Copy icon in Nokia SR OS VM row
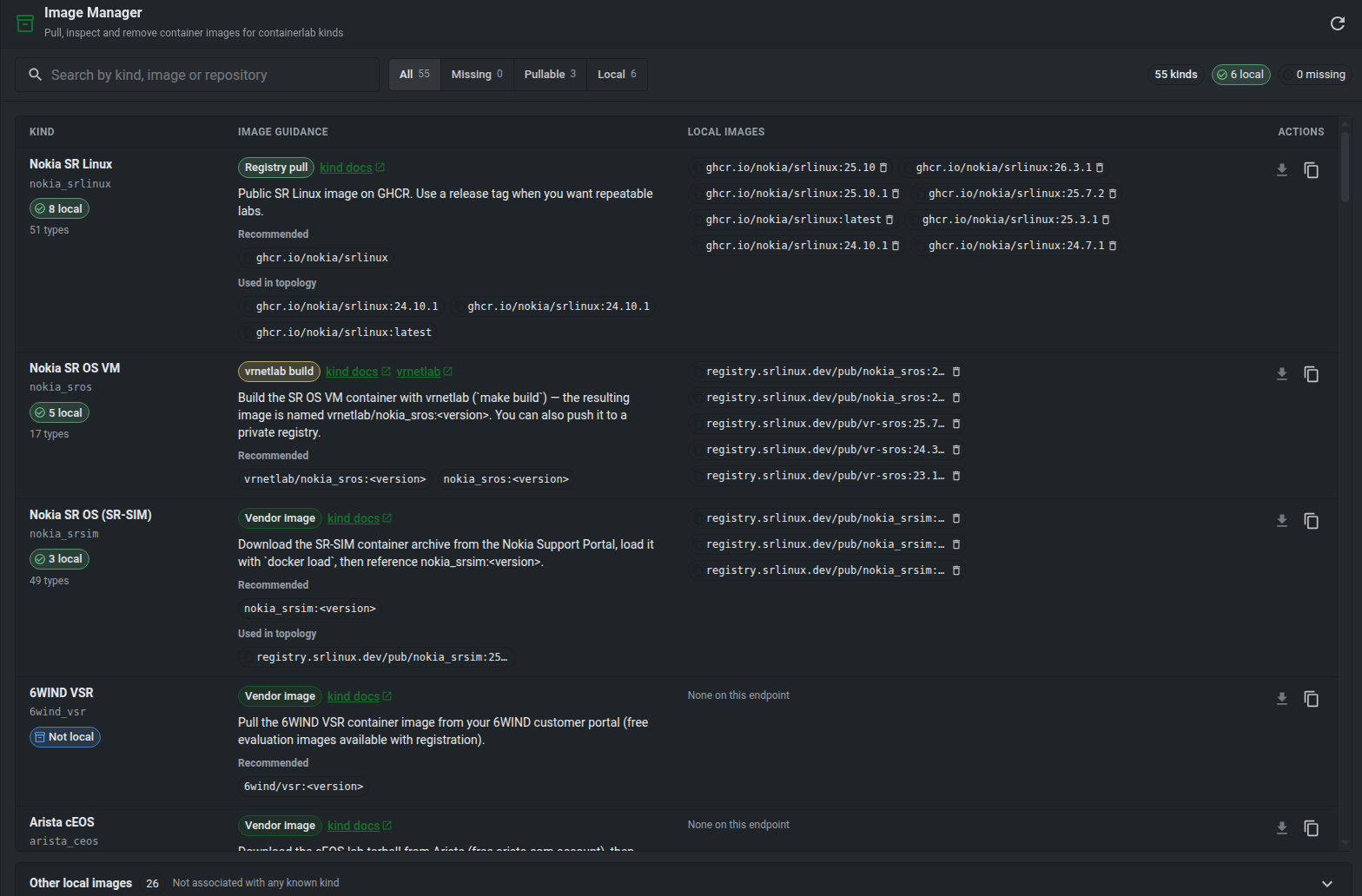1362x896 pixels. (1312, 374)
